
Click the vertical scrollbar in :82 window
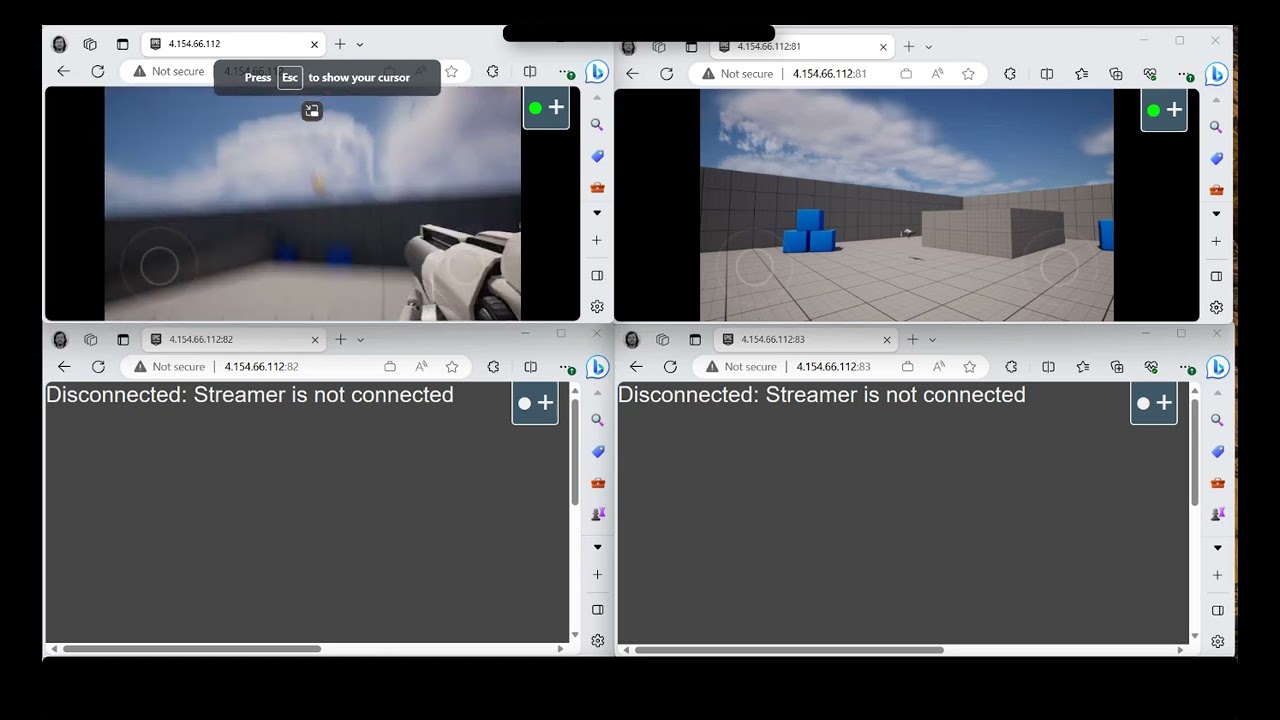[x=574, y=453]
